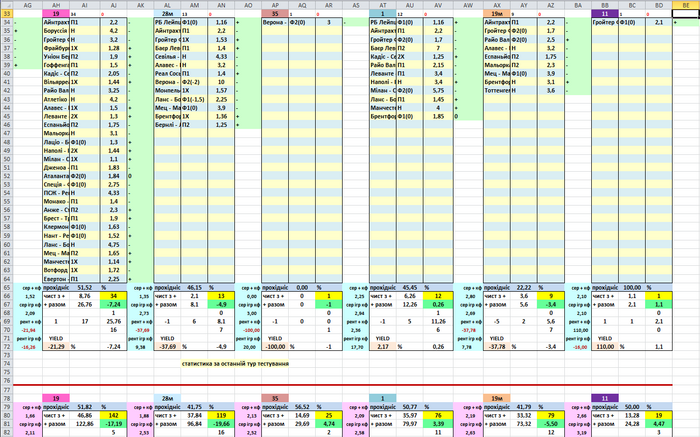
Task: Click the pass-rate value "22,22"
Action: click(524, 287)
